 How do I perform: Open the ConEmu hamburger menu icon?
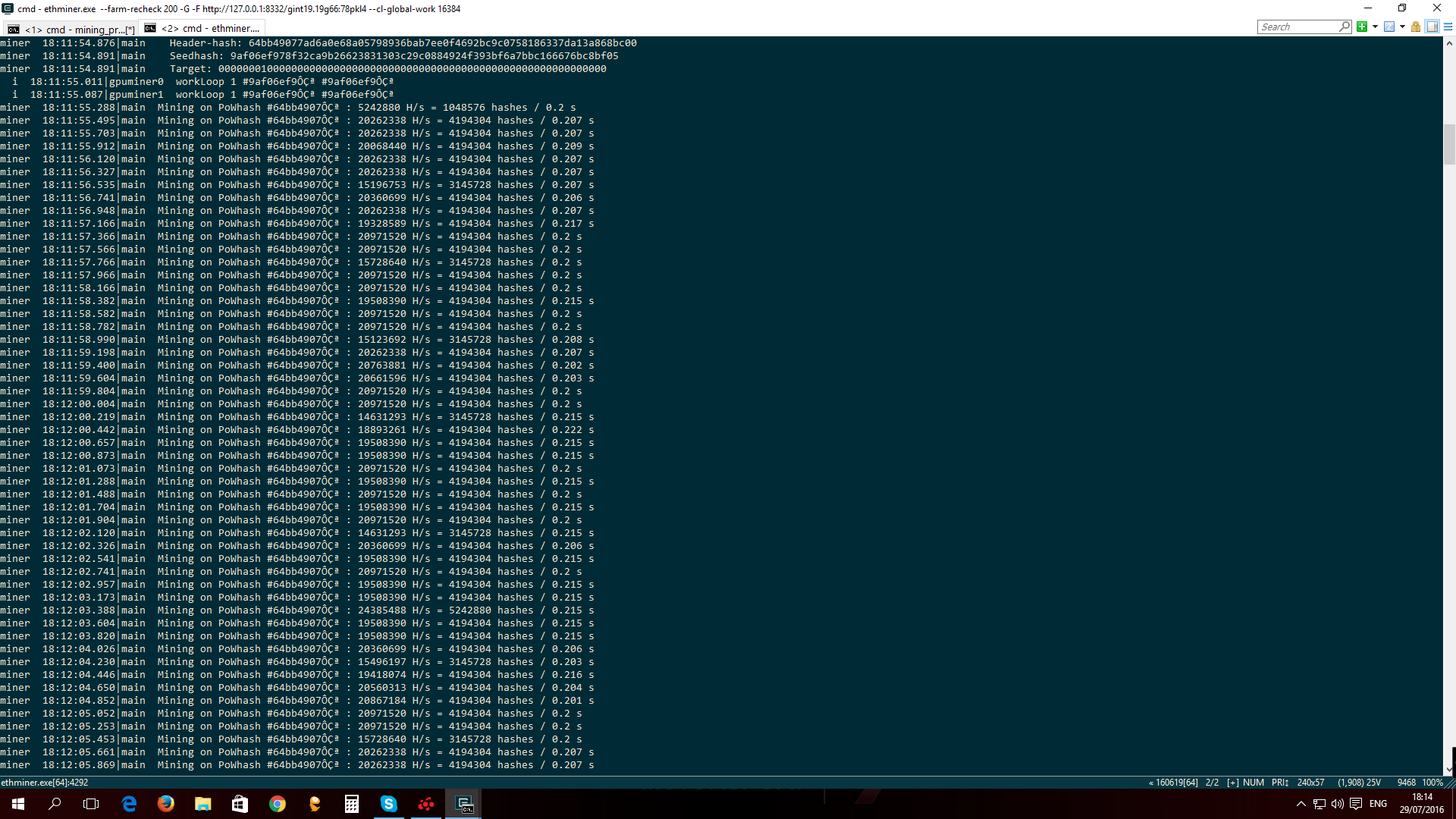(1449, 27)
